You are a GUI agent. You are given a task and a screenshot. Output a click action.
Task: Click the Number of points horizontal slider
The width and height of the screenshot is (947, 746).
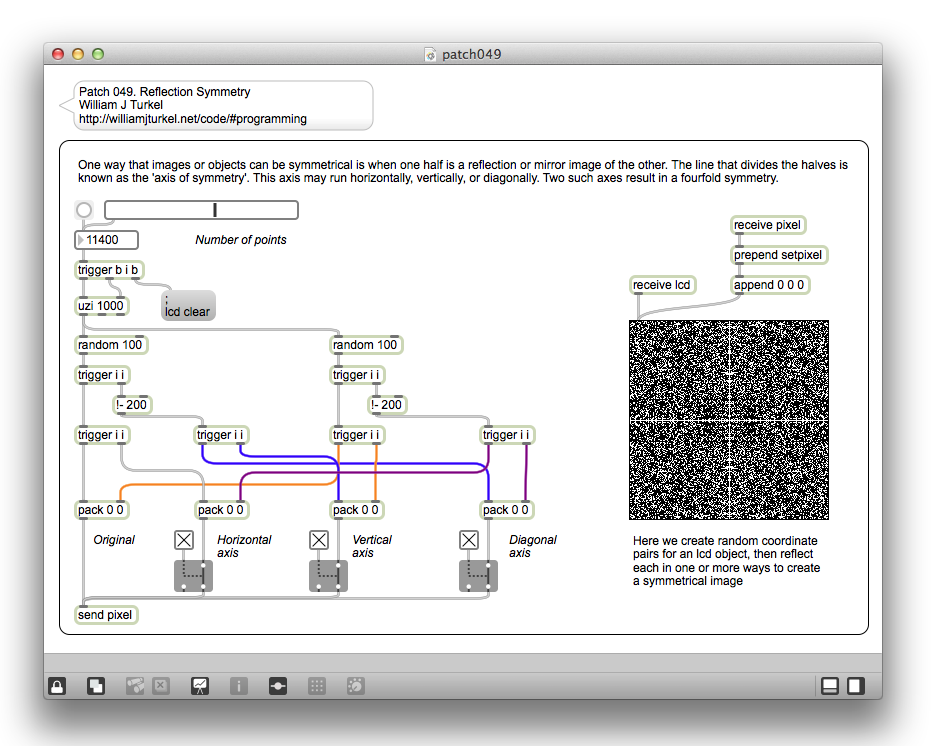tap(201, 210)
